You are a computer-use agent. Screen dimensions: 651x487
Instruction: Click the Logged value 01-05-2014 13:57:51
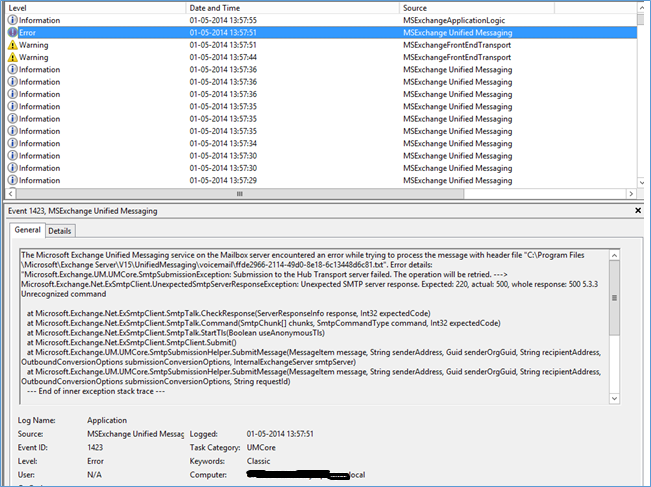point(280,433)
